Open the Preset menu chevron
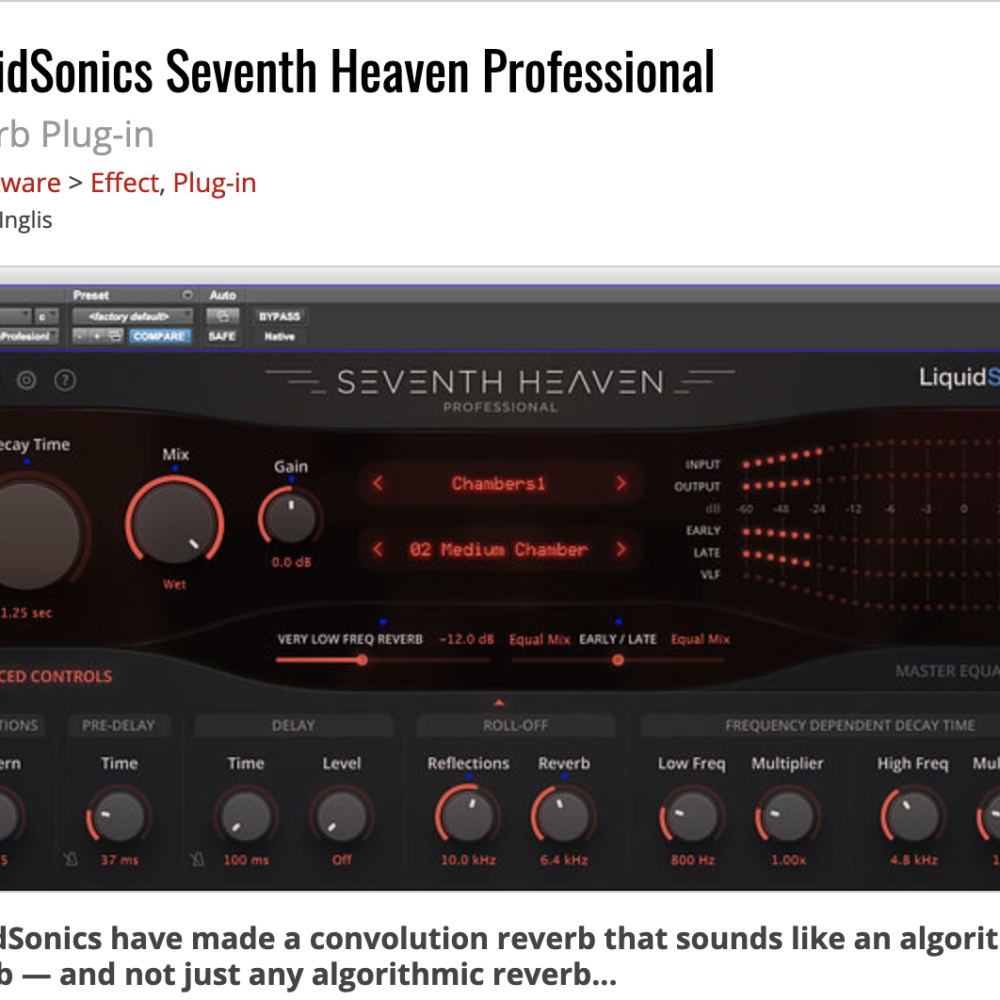1000x1000 pixels. point(186,294)
